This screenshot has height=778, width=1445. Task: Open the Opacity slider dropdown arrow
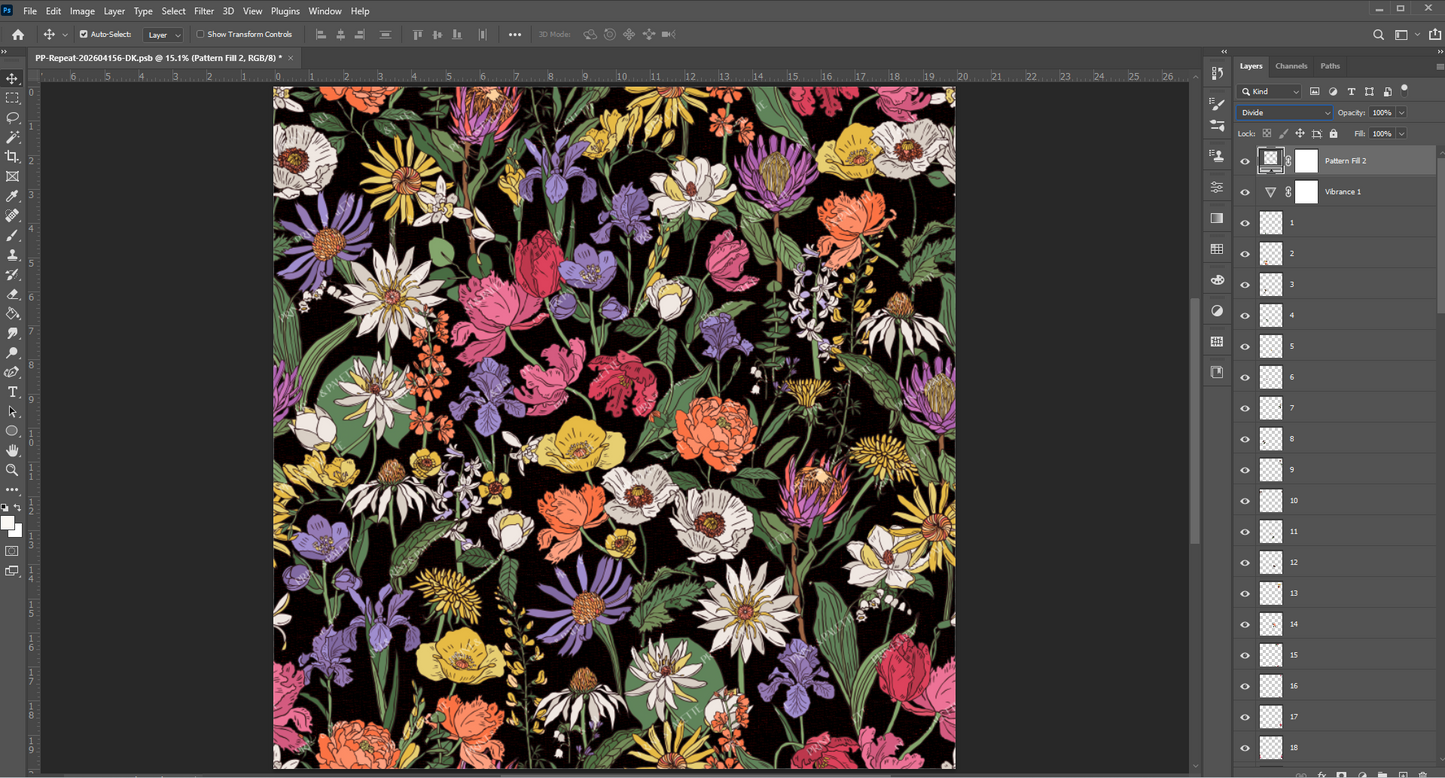[1401, 113]
